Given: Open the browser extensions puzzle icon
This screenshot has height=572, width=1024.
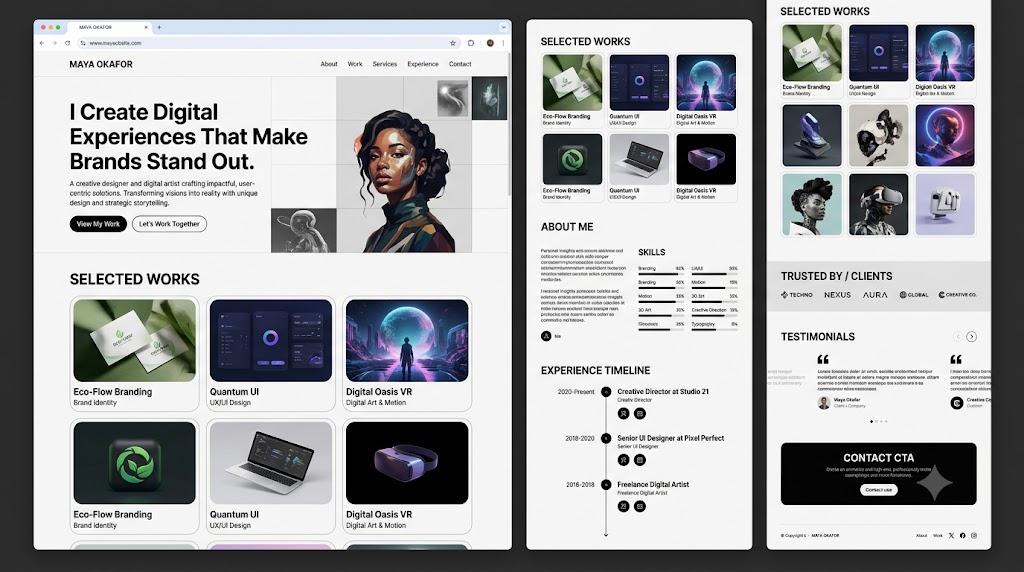Looking at the screenshot, I should click(471, 43).
